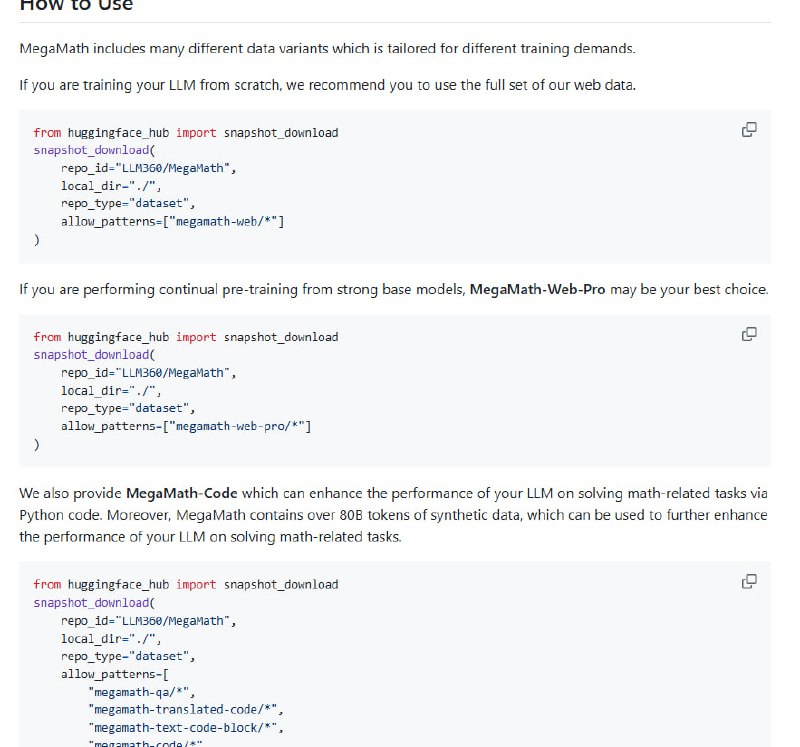Click local_dir line in the third code block

(x=111, y=638)
